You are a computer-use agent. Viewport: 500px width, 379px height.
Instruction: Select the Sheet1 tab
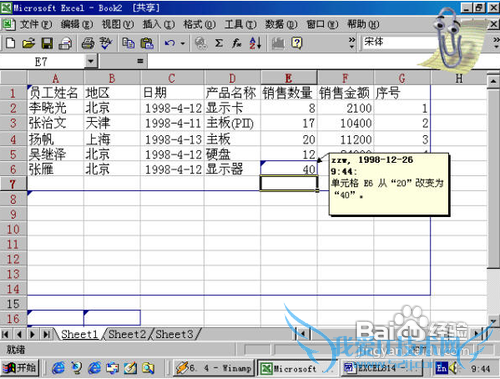click(x=80, y=334)
